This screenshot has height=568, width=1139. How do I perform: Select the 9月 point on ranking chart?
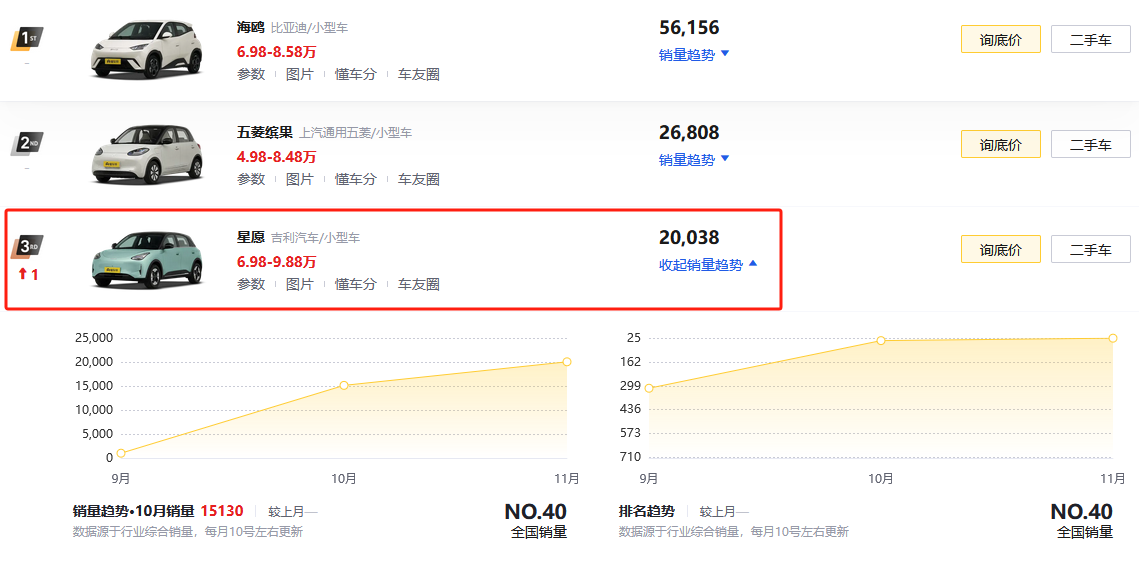[649, 388]
